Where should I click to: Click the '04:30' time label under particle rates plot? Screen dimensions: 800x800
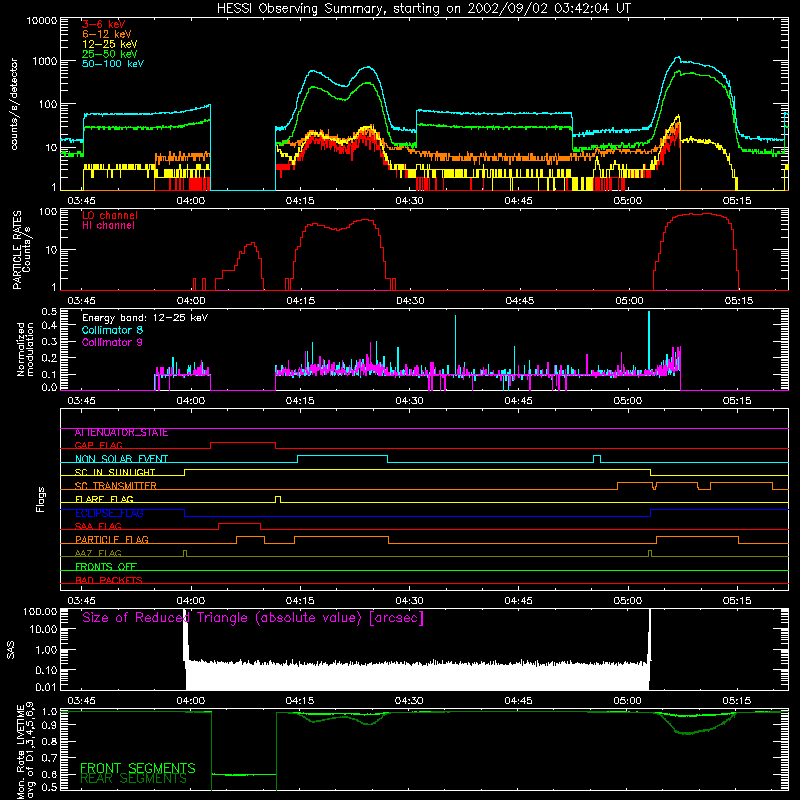point(410,301)
